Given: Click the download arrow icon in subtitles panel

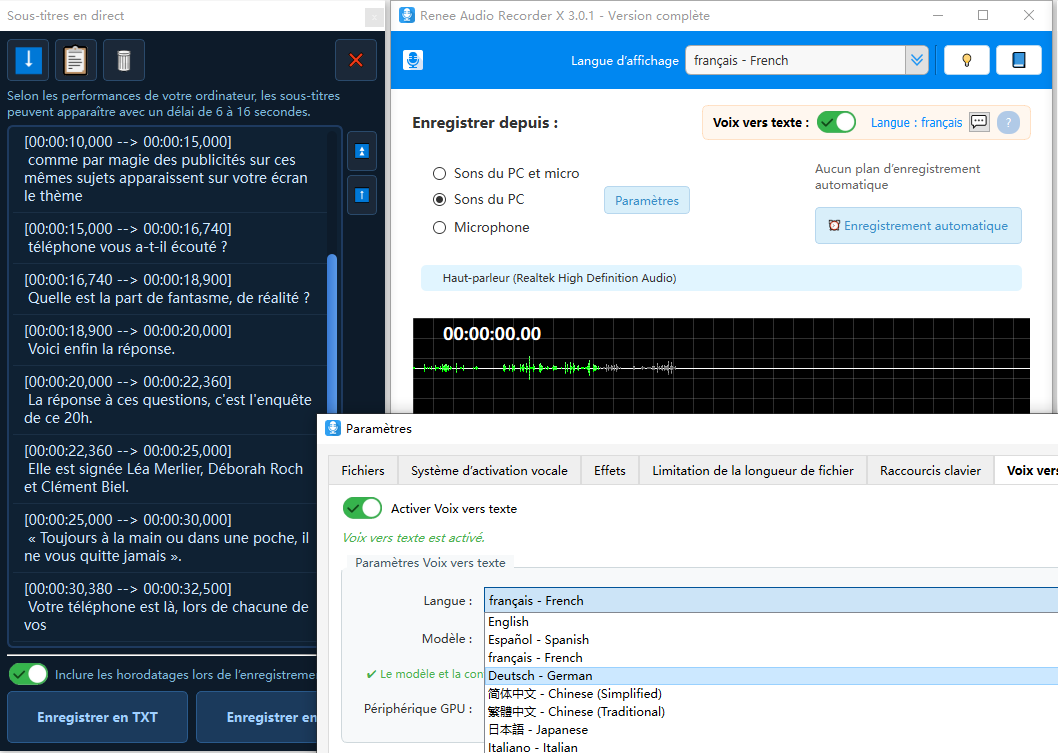Looking at the screenshot, I should pyautogui.click(x=28, y=60).
